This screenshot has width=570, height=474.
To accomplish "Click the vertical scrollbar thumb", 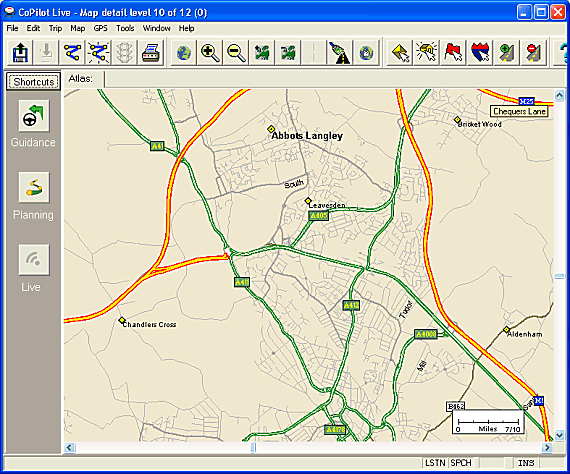I will coord(559,276).
